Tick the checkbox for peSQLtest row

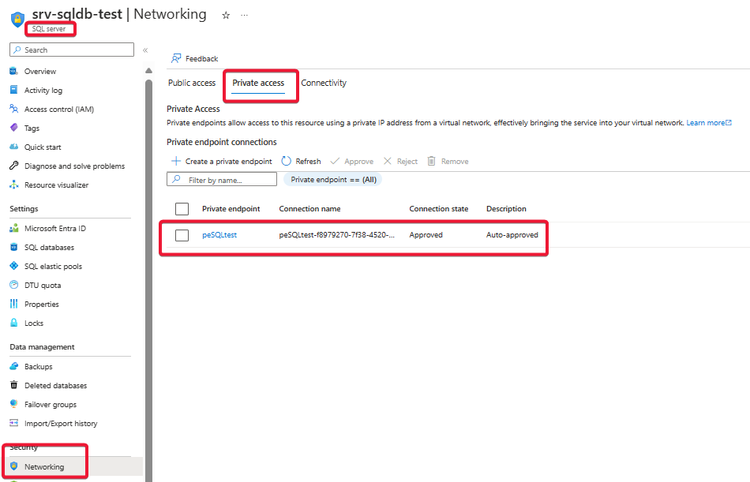182,235
